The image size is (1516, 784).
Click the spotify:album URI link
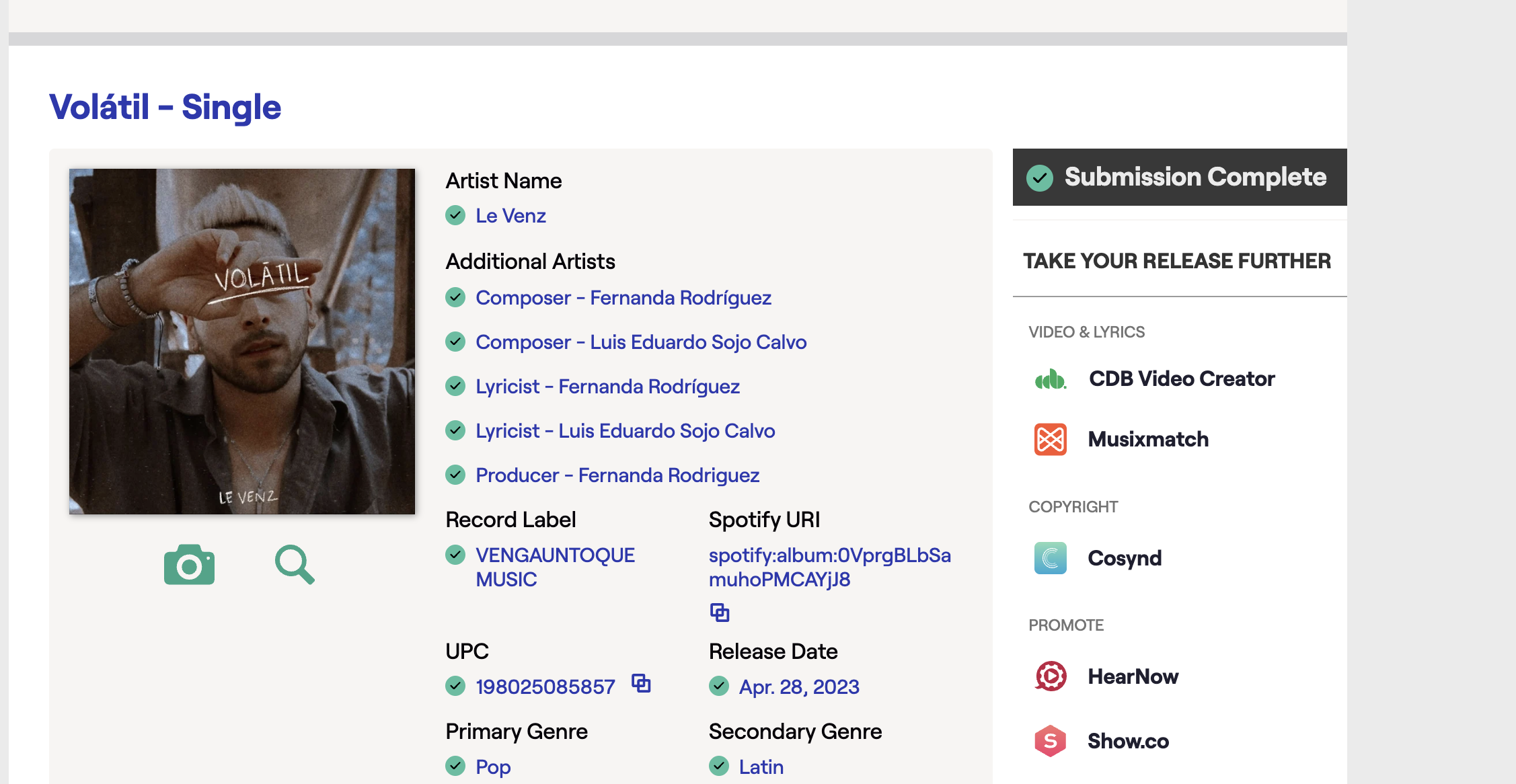(830, 567)
